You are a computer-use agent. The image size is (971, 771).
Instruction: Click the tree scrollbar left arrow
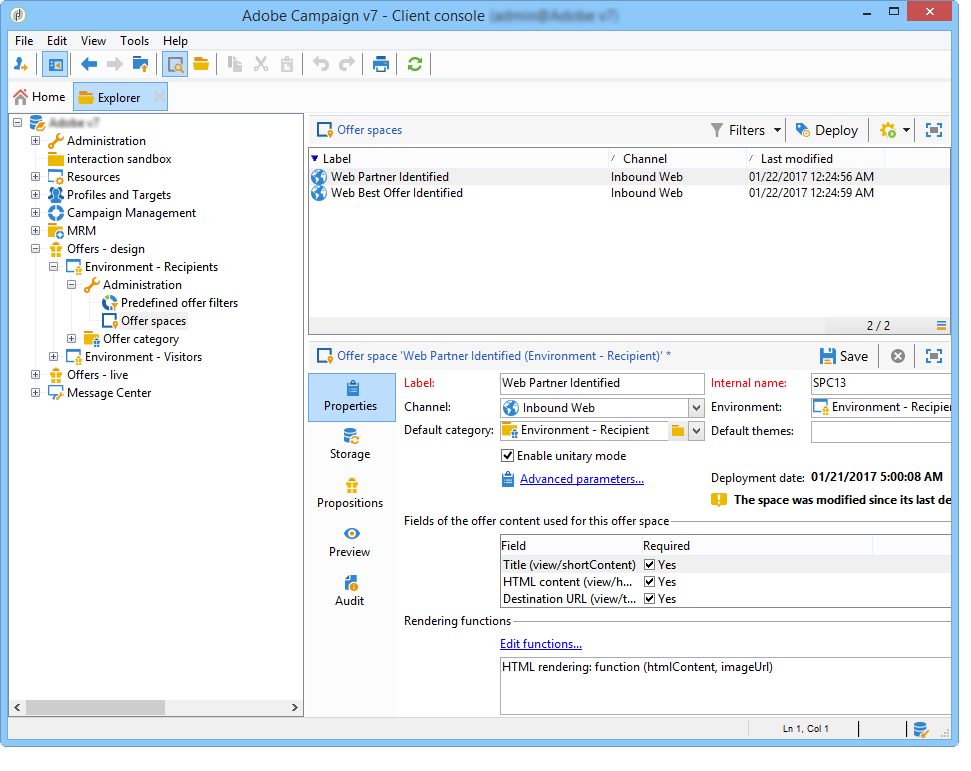click(x=17, y=707)
